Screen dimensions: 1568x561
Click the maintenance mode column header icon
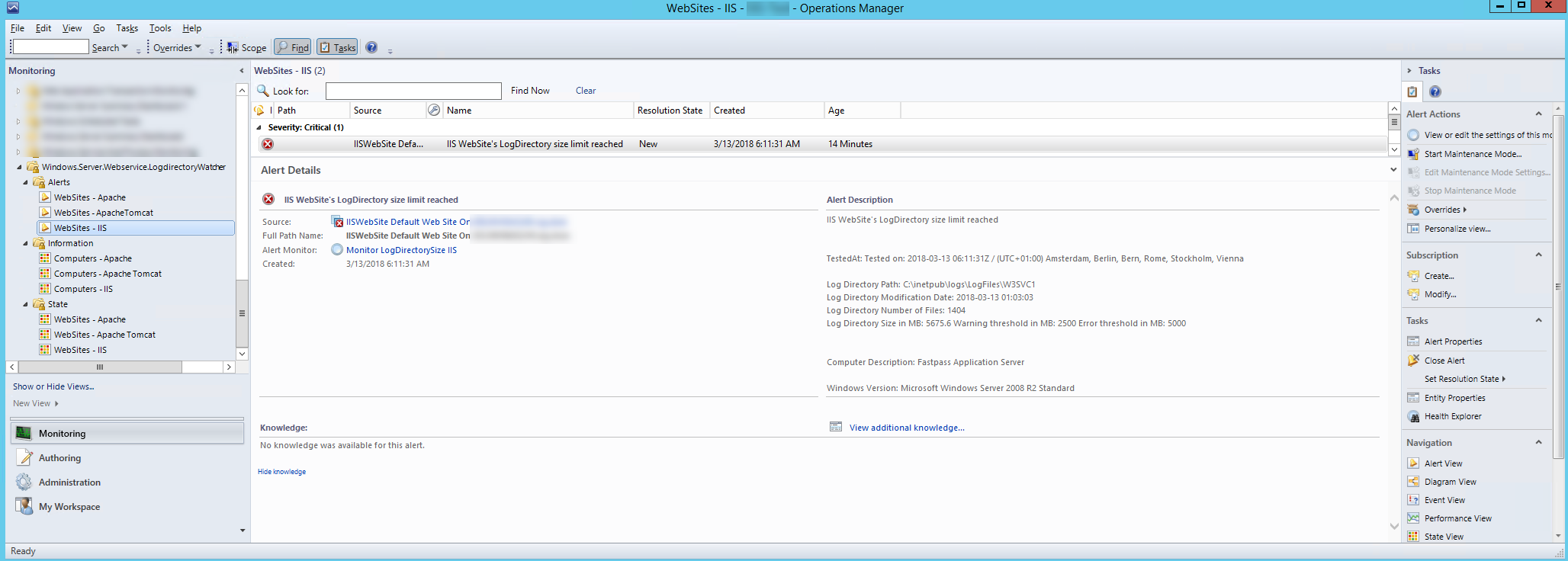click(x=434, y=111)
